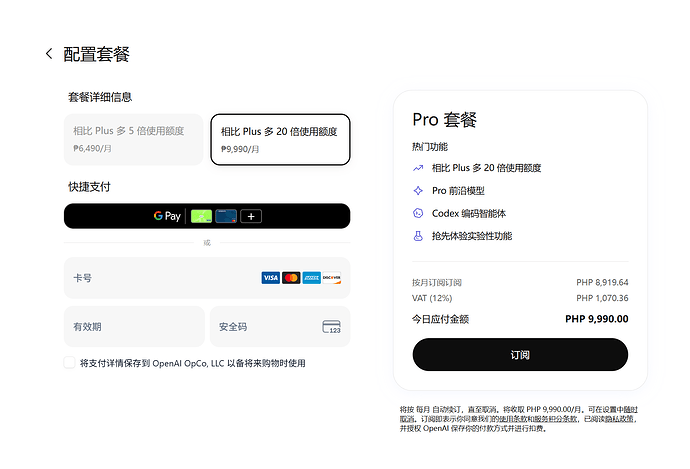Select the 20x Plus usage plan ₱9,990/月

(280, 139)
